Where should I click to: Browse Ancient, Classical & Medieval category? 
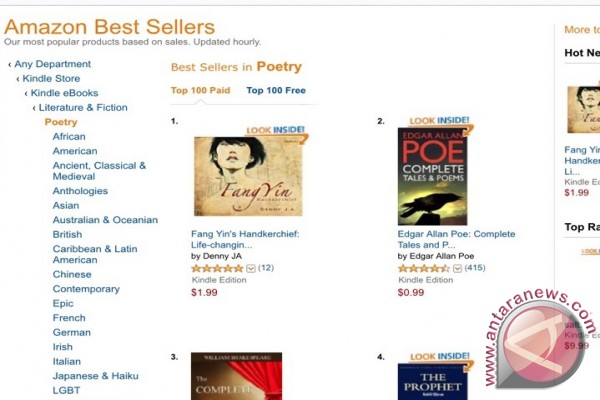click(99, 171)
